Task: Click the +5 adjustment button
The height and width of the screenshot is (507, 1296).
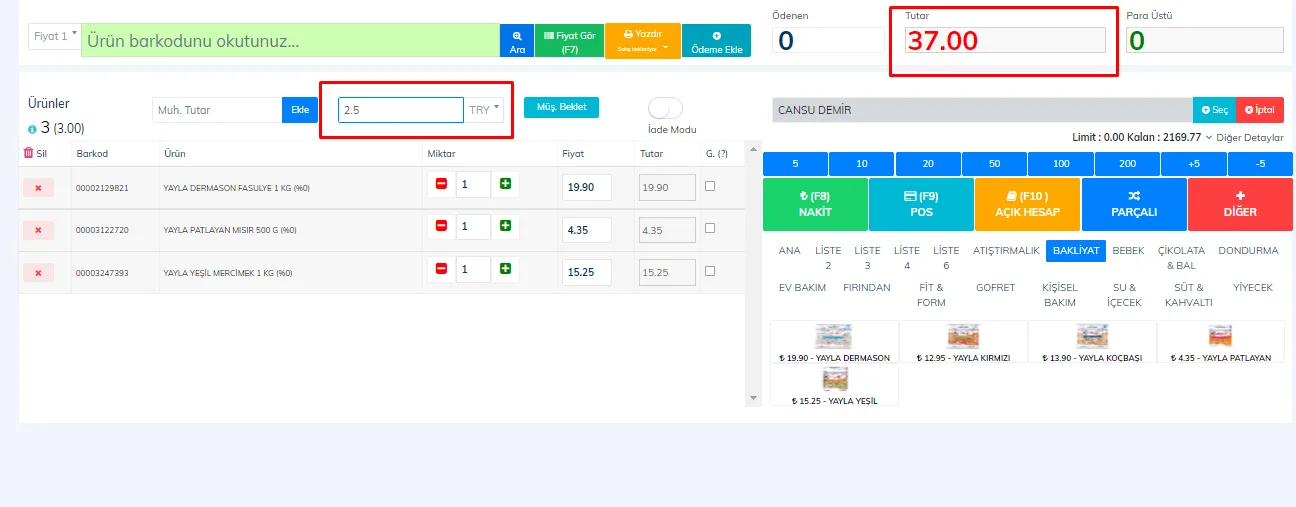Action: 1193,164
